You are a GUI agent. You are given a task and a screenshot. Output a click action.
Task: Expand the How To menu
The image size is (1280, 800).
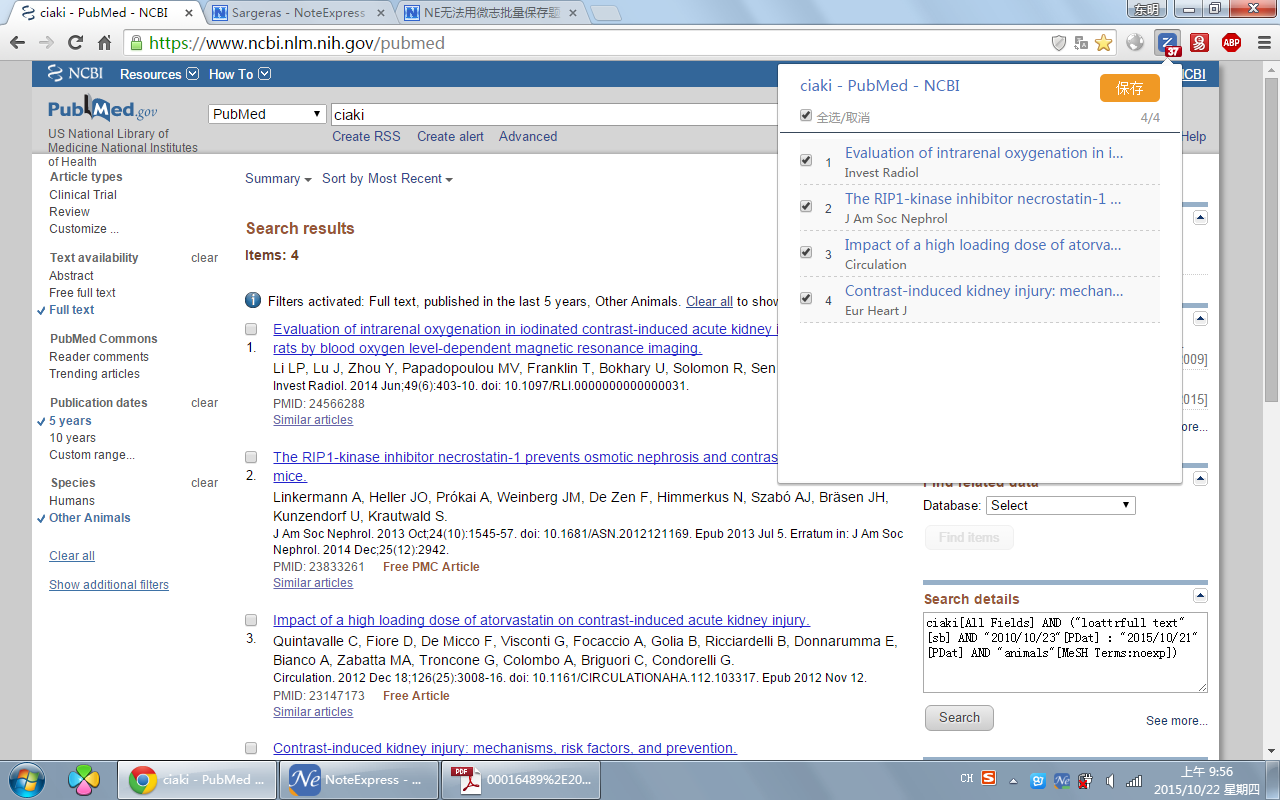click(x=239, y=74)
